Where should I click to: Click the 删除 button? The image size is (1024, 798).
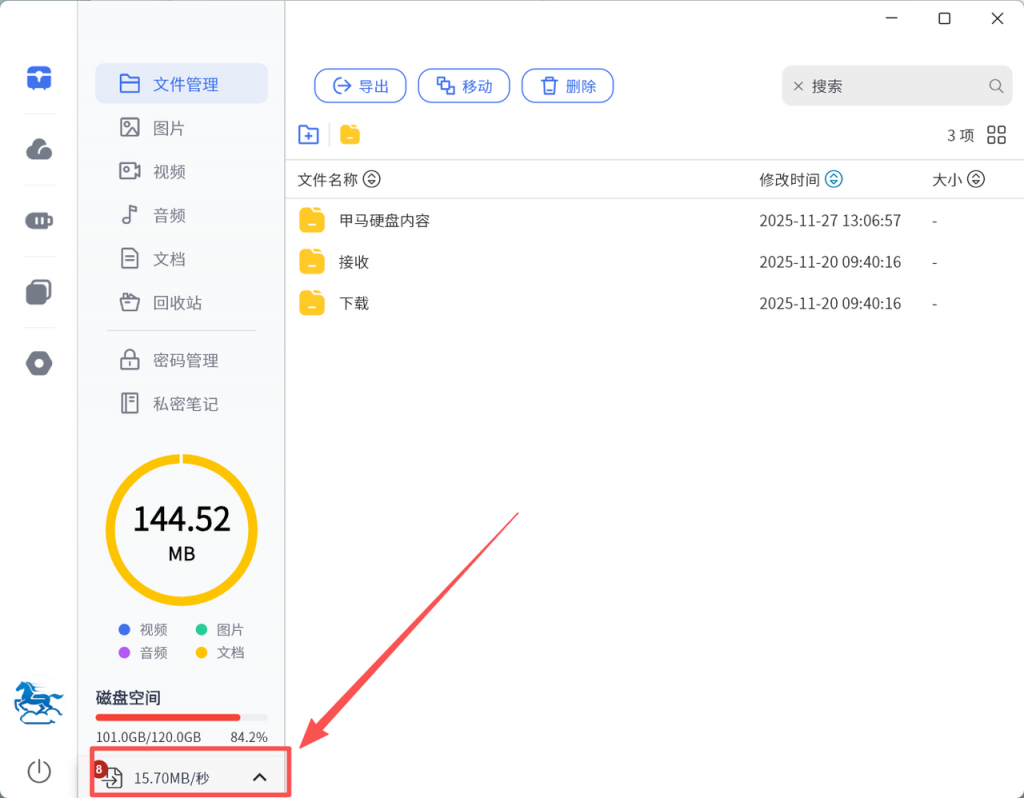pos(567,86)
